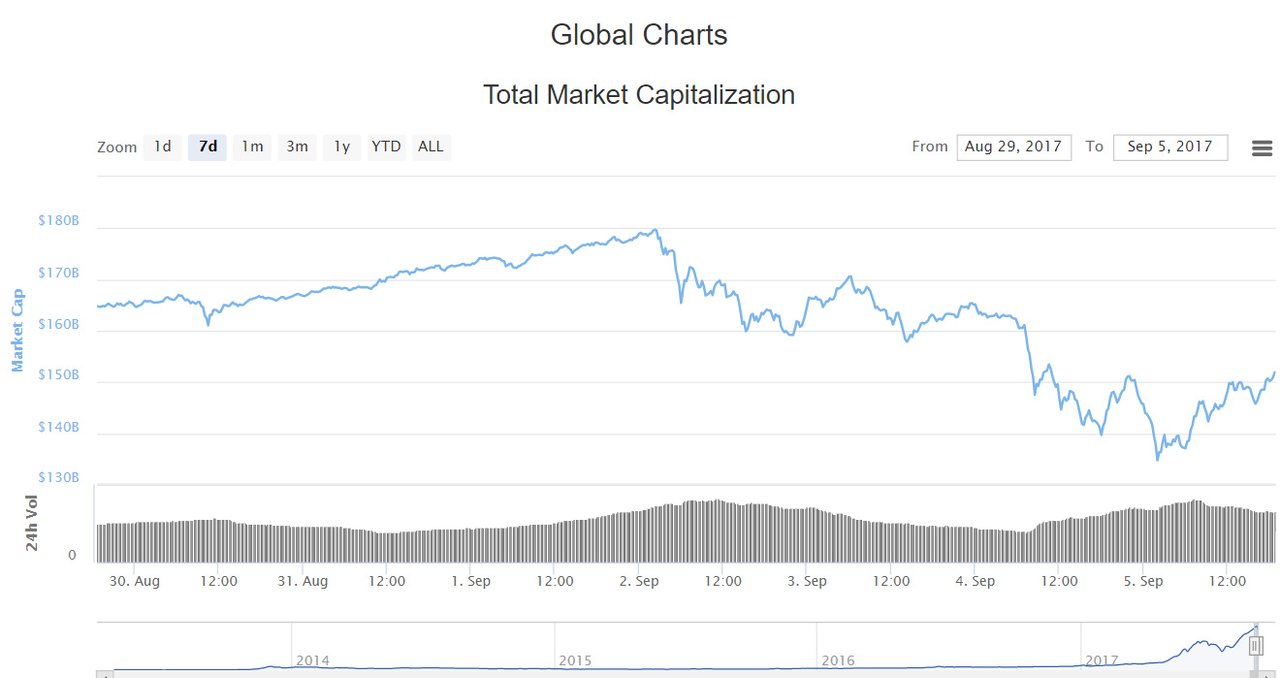Image resolution: width=1280 pixels, height=678 pixels.
Task: Choose the 1y zoom option
Action: click(x=341, y=147)
